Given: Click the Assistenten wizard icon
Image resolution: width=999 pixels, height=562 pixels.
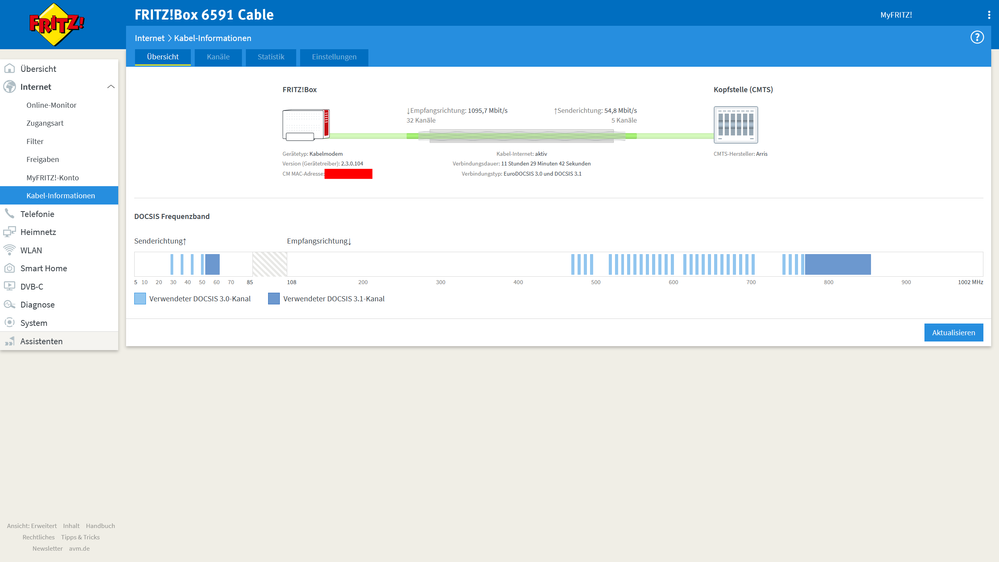Looking at the screenshot, I should tap(10, 341).
